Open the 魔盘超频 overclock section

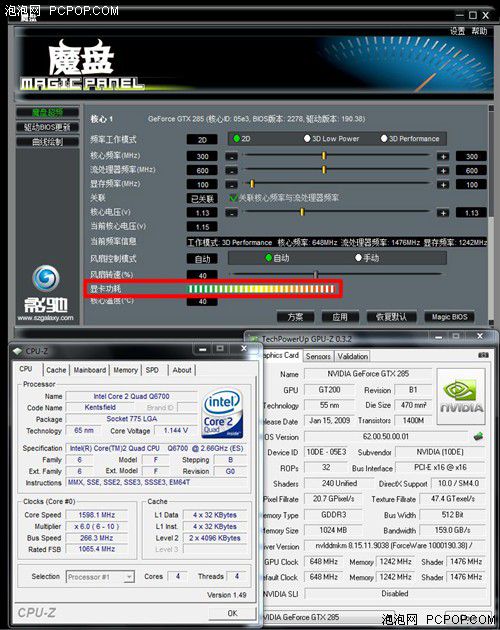click(x=47, y=112)
